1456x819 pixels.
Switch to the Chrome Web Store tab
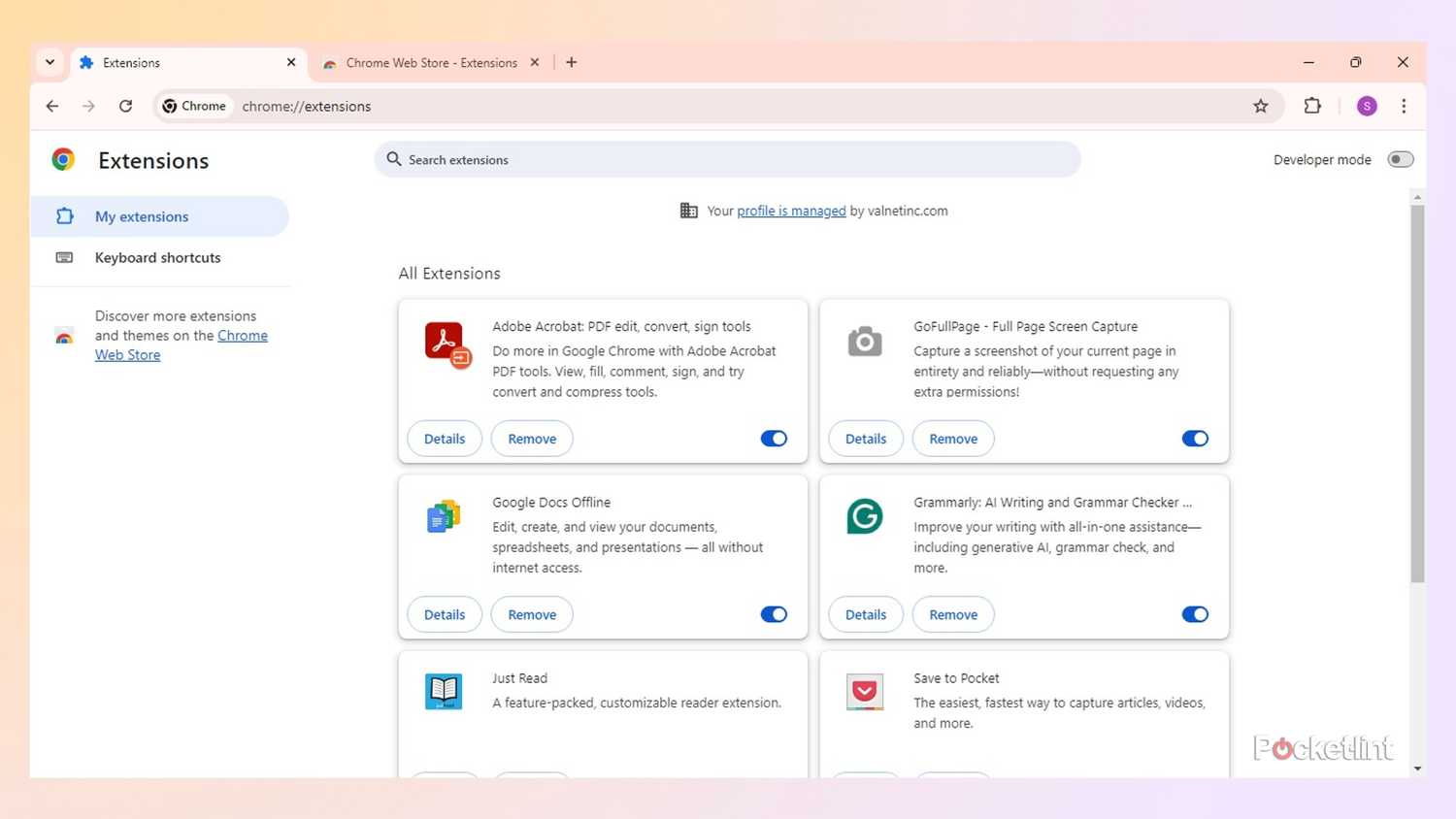pyautogui.click(x=431, y=62)
